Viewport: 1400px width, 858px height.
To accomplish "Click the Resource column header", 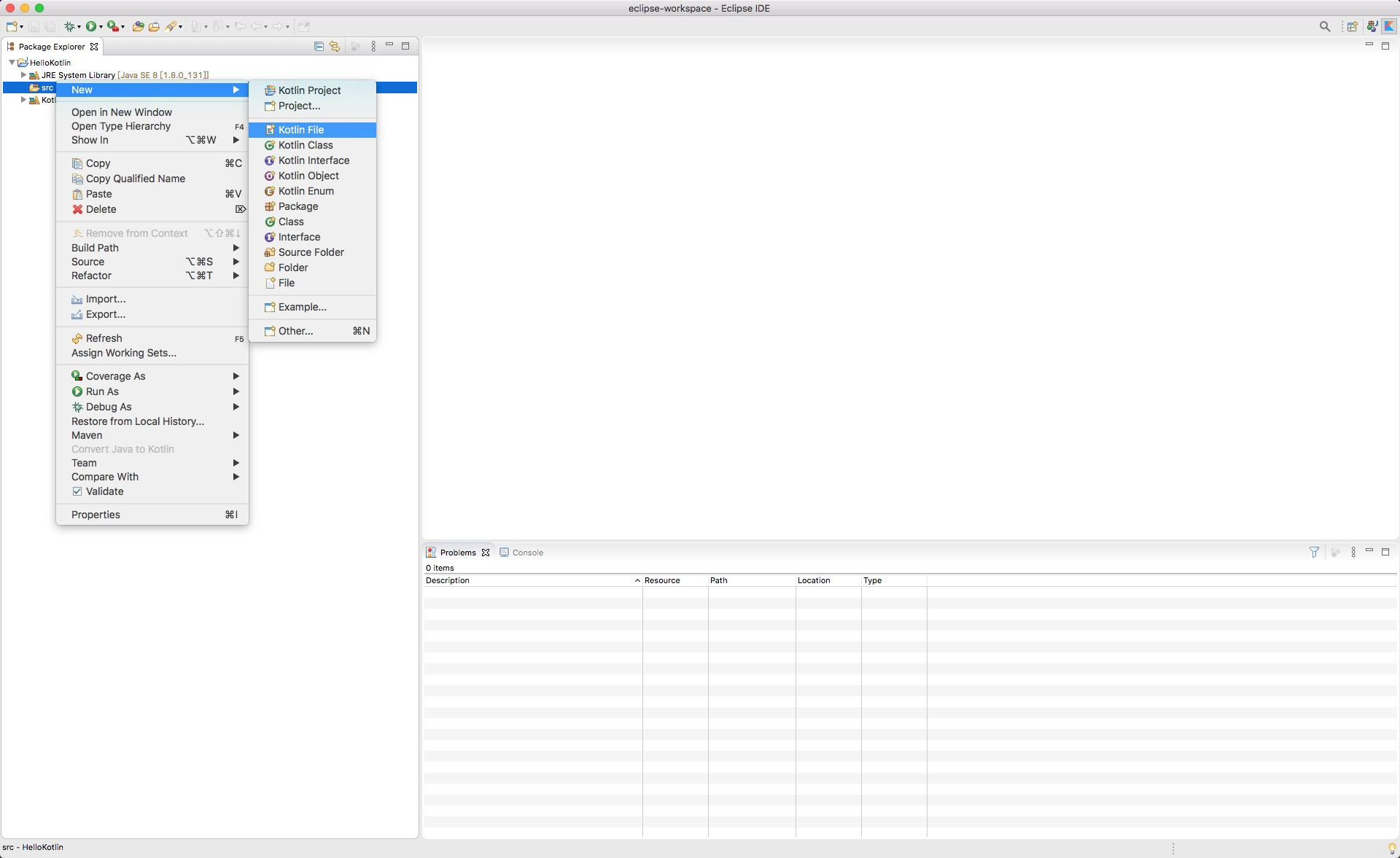I will [675, 580].
